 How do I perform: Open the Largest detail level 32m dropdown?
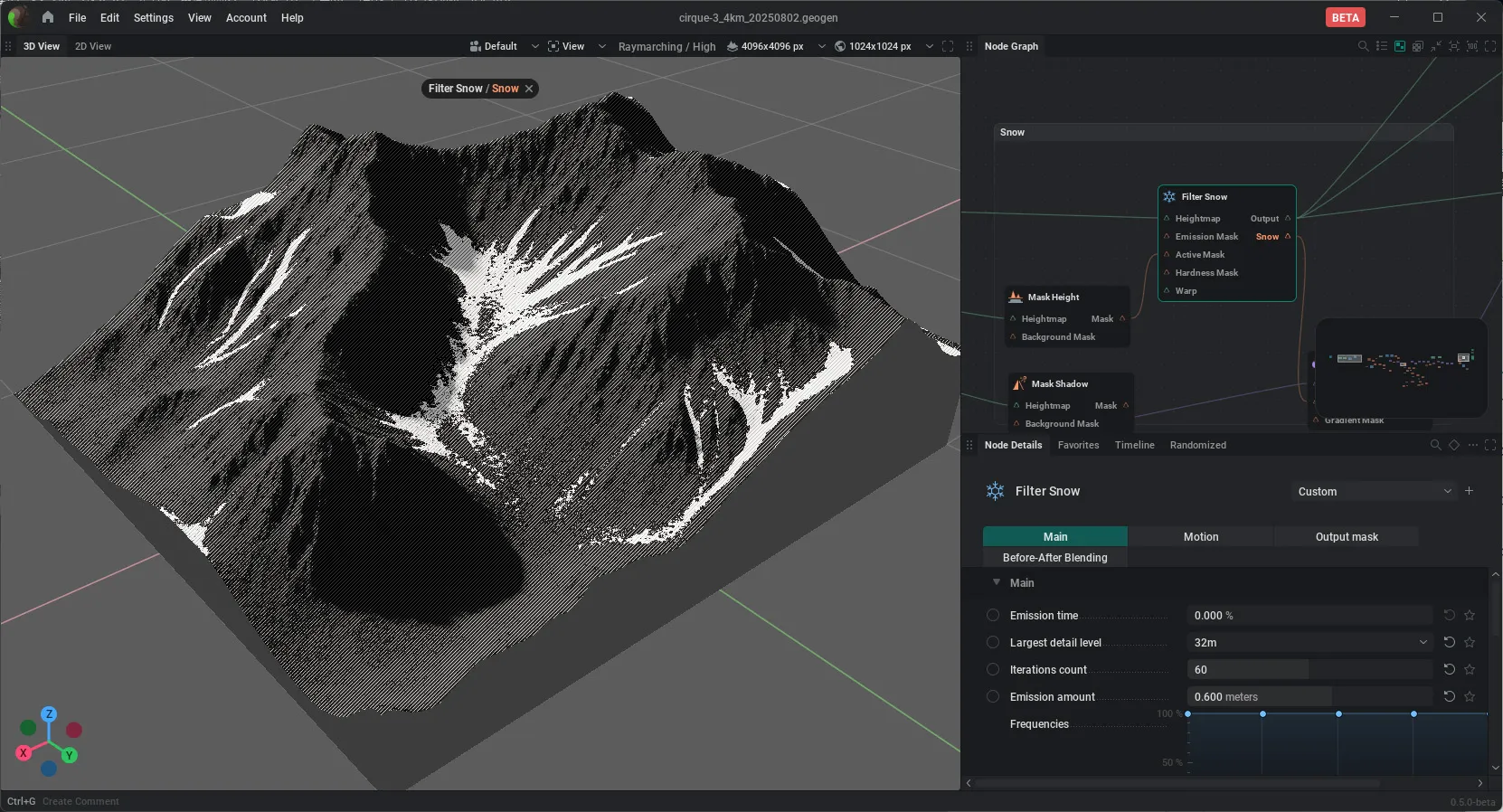[1309, 643]
